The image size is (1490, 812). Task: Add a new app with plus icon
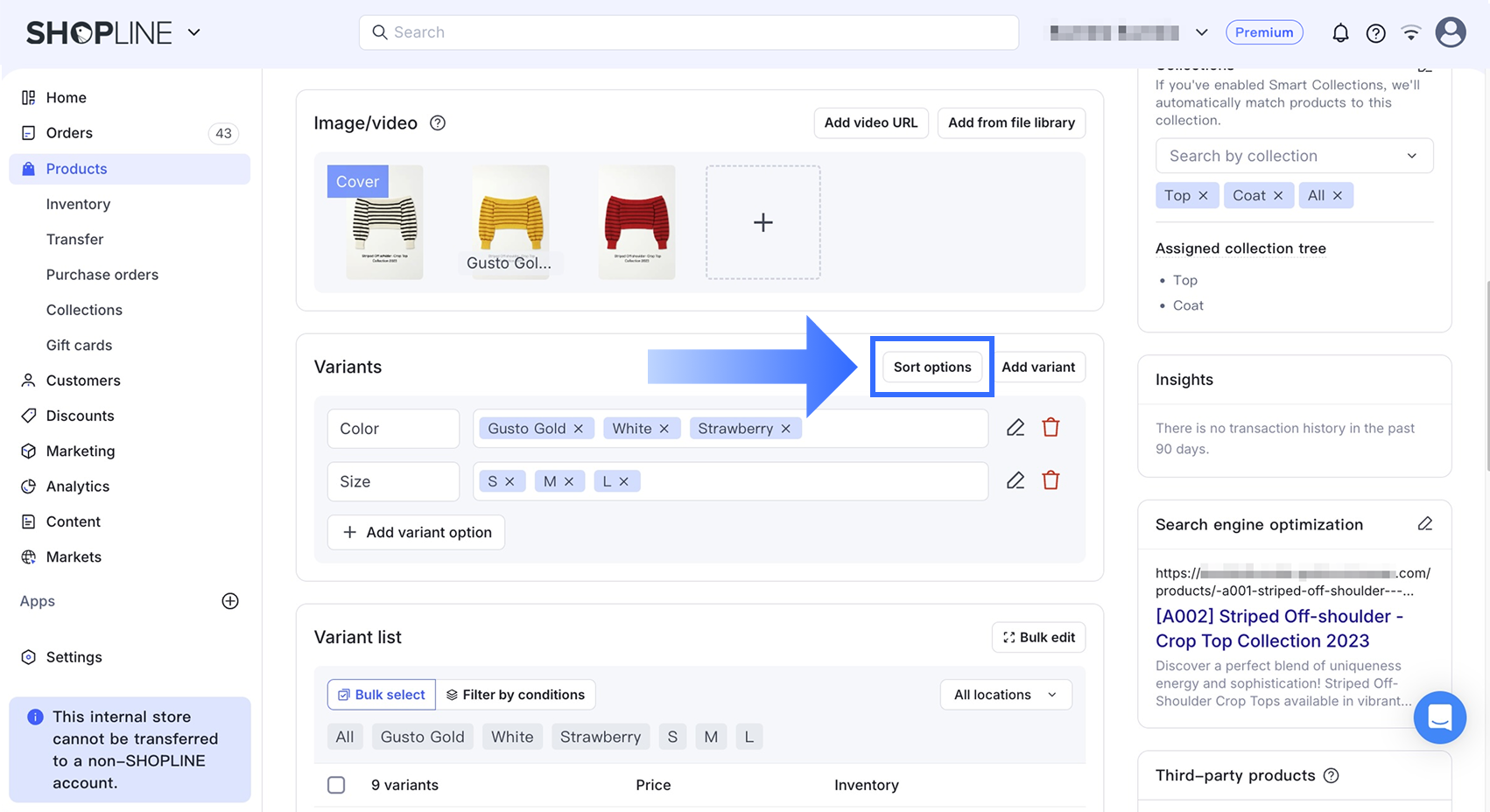click(x=230, y=601)
